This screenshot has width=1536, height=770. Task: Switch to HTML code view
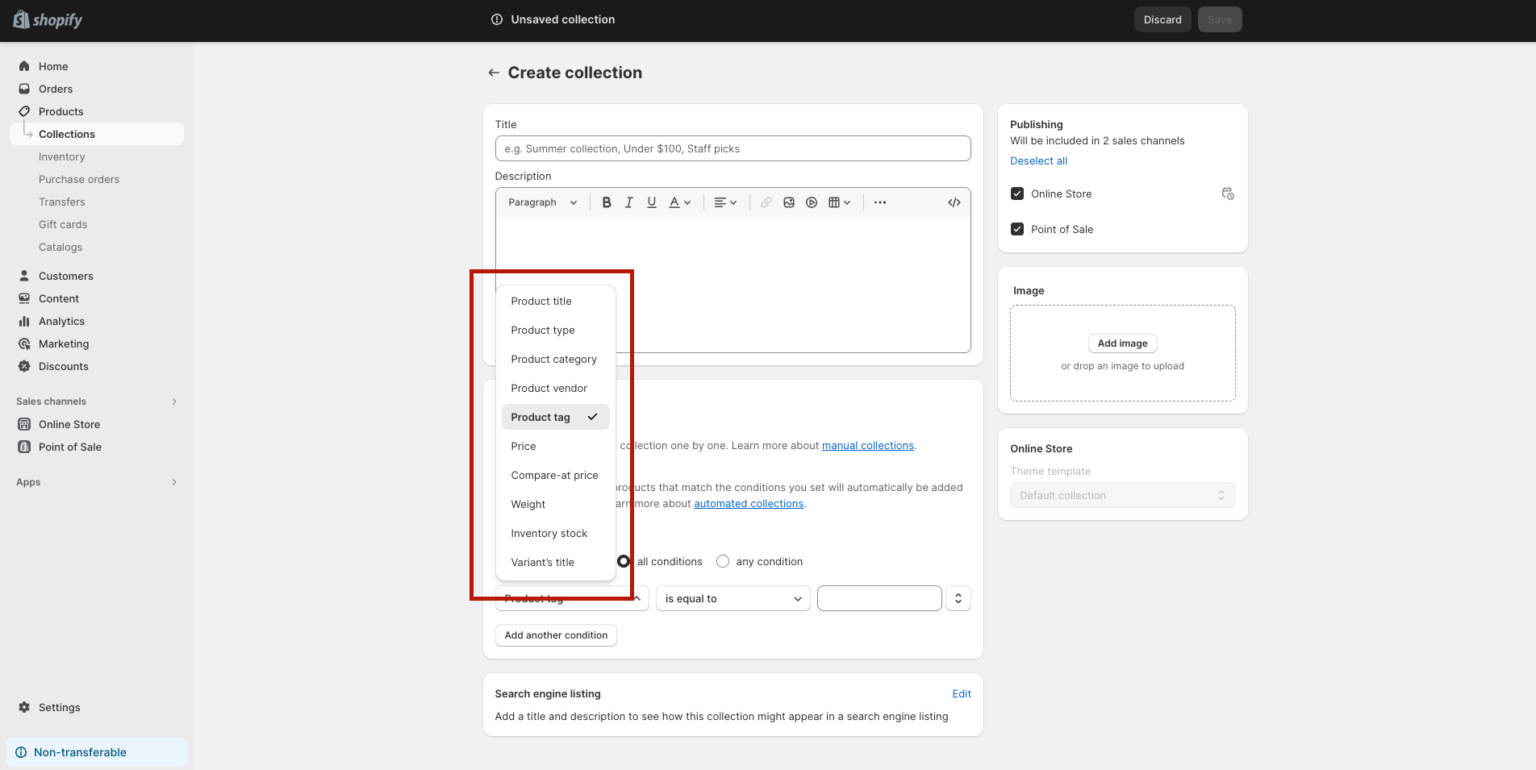point(954,202)
